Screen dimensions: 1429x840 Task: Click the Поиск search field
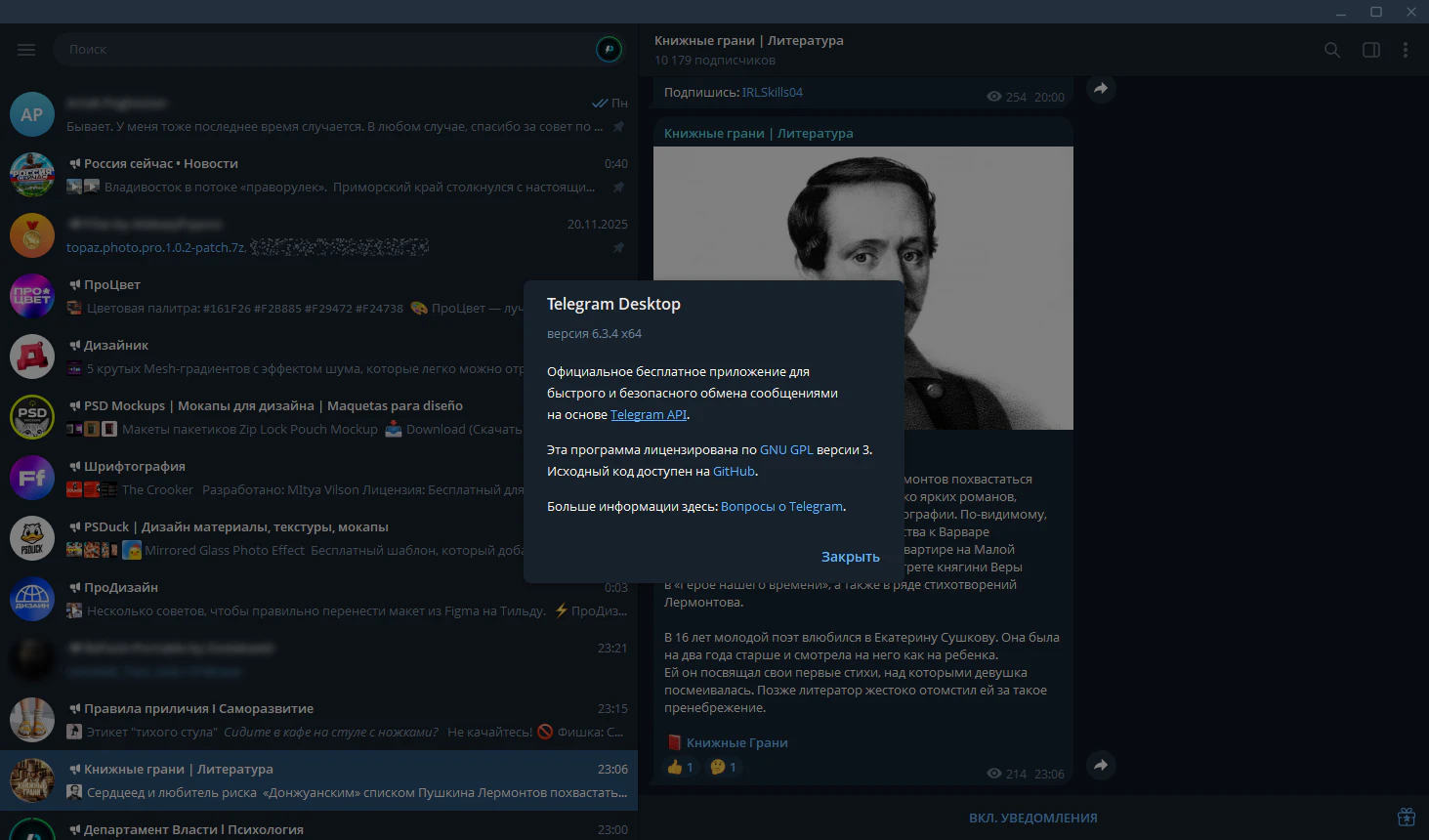click(x=322, y=49)
